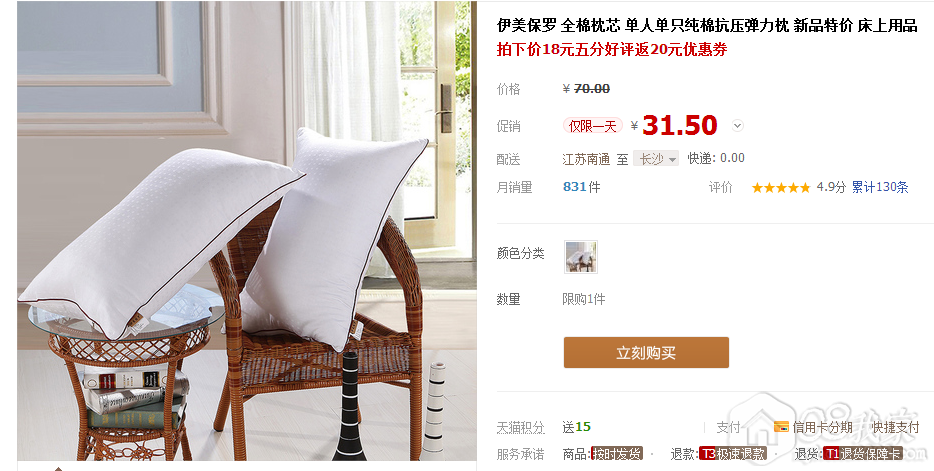Screen dimensions: 934x471
Task: Click the 送15 Tmall points value
Action: [x=577, y=427]
